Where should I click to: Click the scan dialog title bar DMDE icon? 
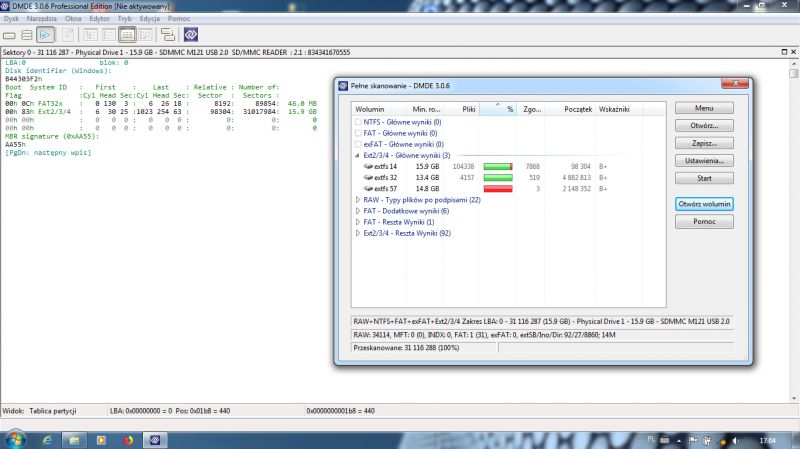(343, 86)
